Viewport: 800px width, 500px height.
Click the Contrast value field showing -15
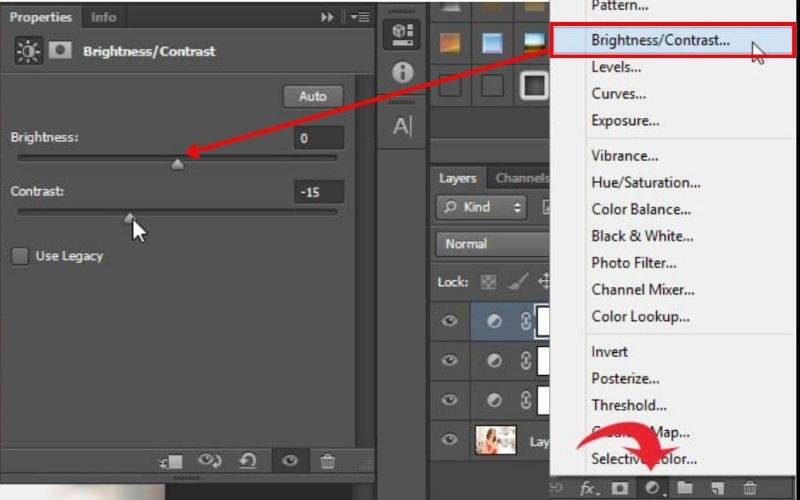pos(319,192)
